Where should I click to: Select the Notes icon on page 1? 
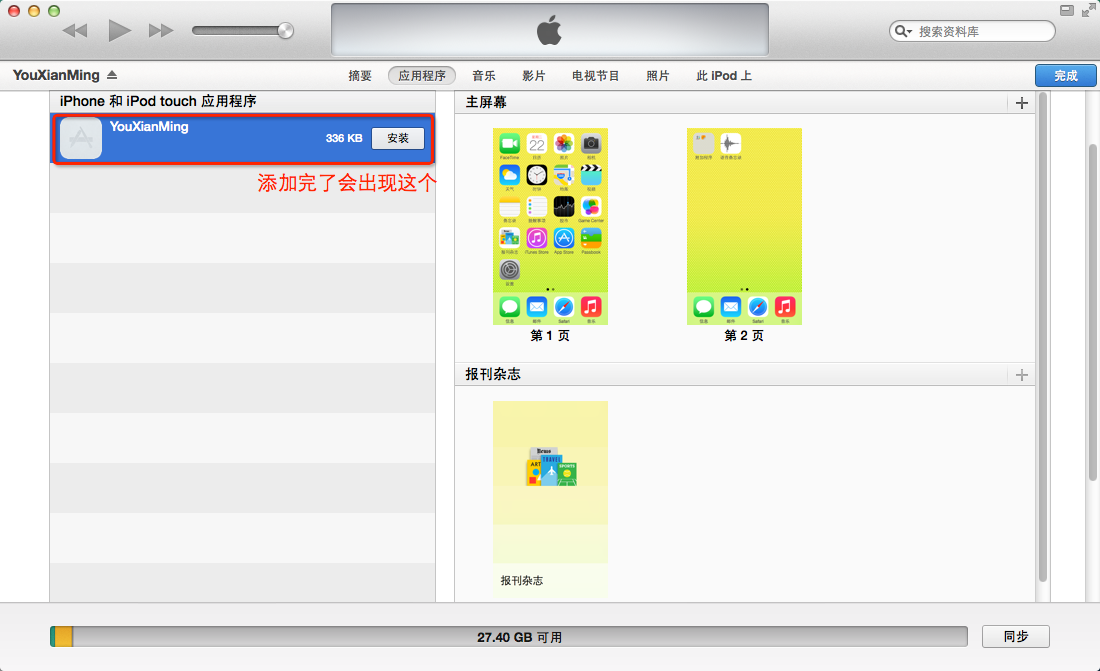coord(509,206)
